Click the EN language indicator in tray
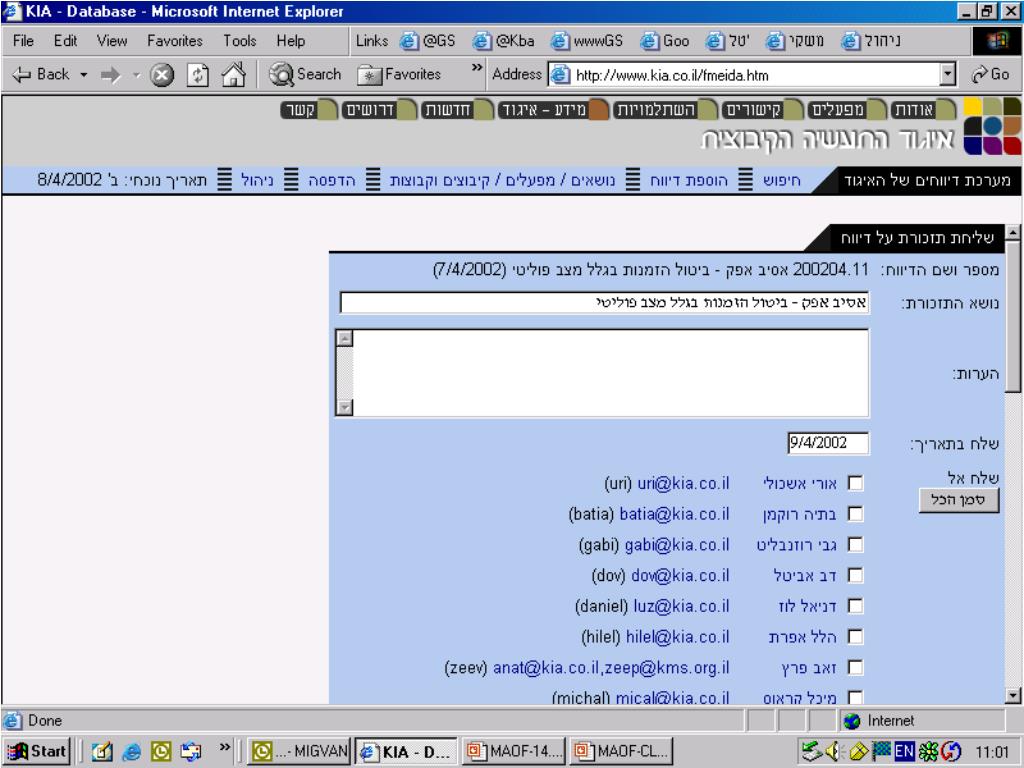 (x=904, y=752)
